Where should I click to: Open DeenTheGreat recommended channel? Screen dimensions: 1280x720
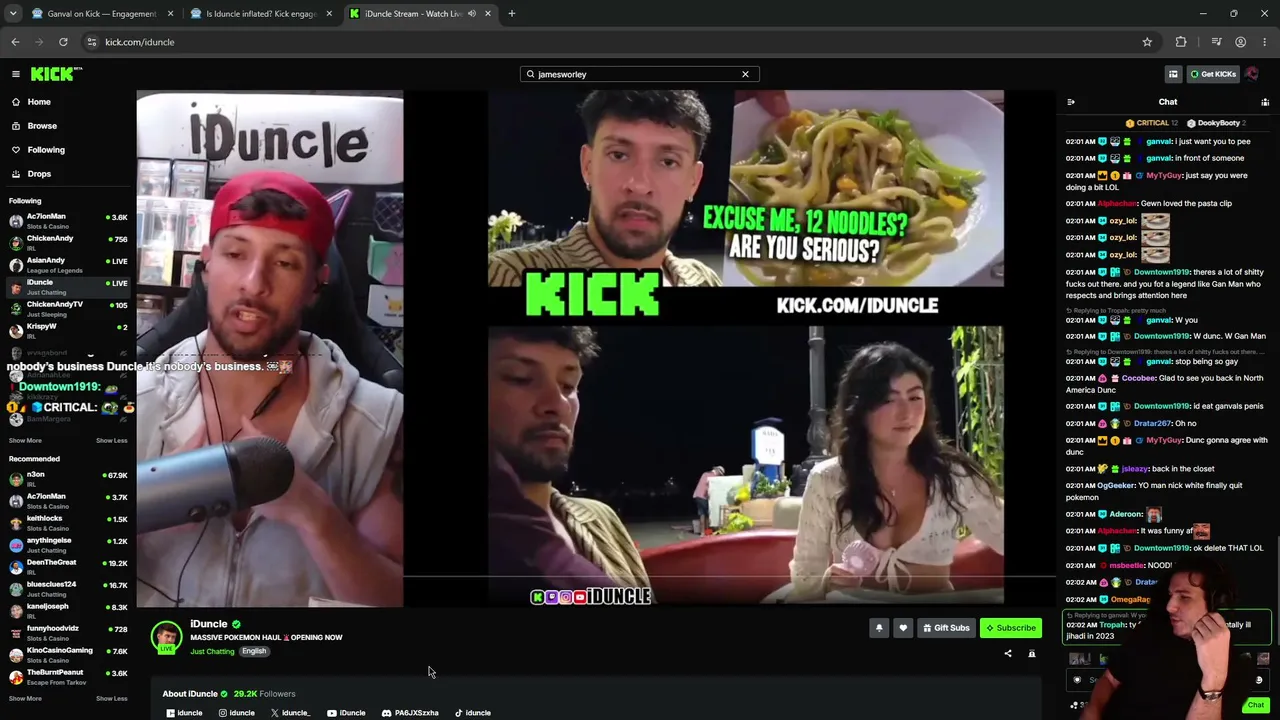pyautogui.click(x=68, y=566)
